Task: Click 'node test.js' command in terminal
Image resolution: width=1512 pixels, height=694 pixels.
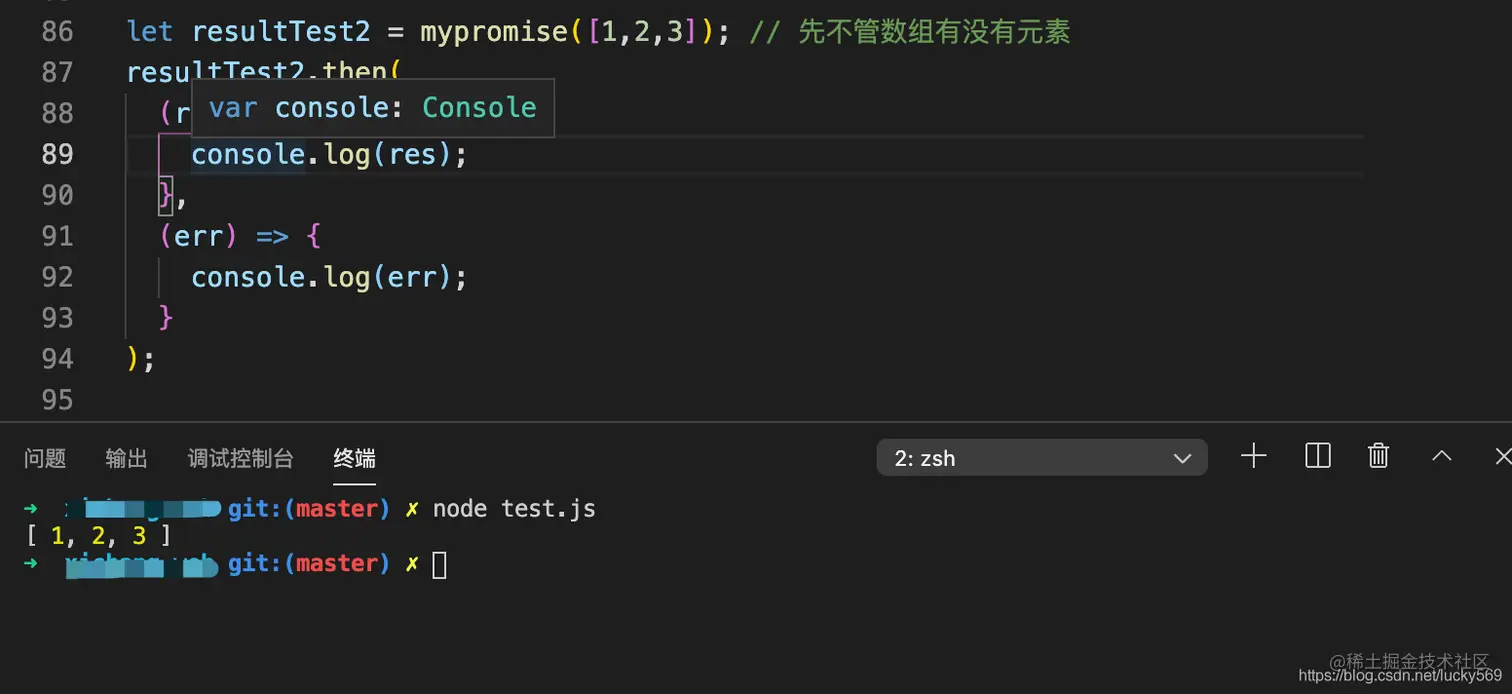Action: [514, 509]
